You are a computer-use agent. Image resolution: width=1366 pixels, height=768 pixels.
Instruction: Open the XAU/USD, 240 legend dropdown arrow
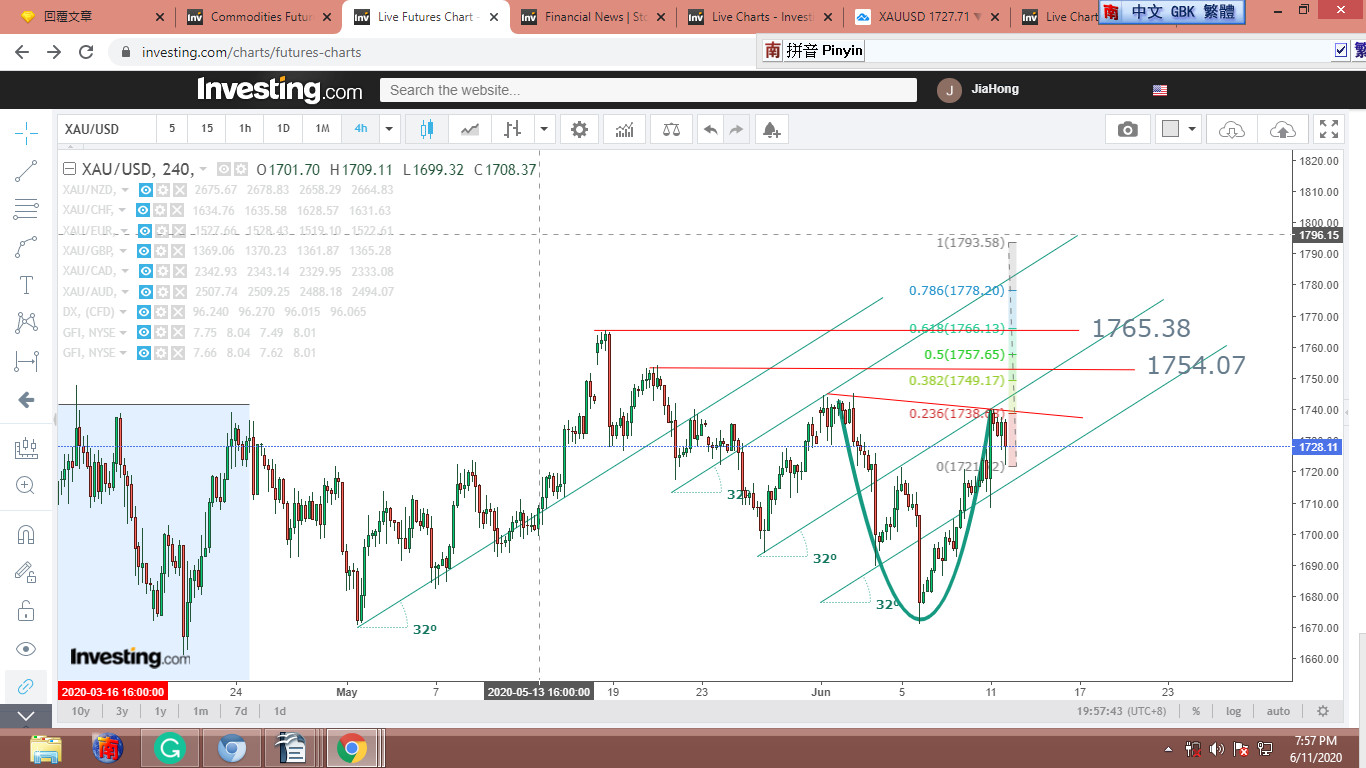click(x=203, y=170)
